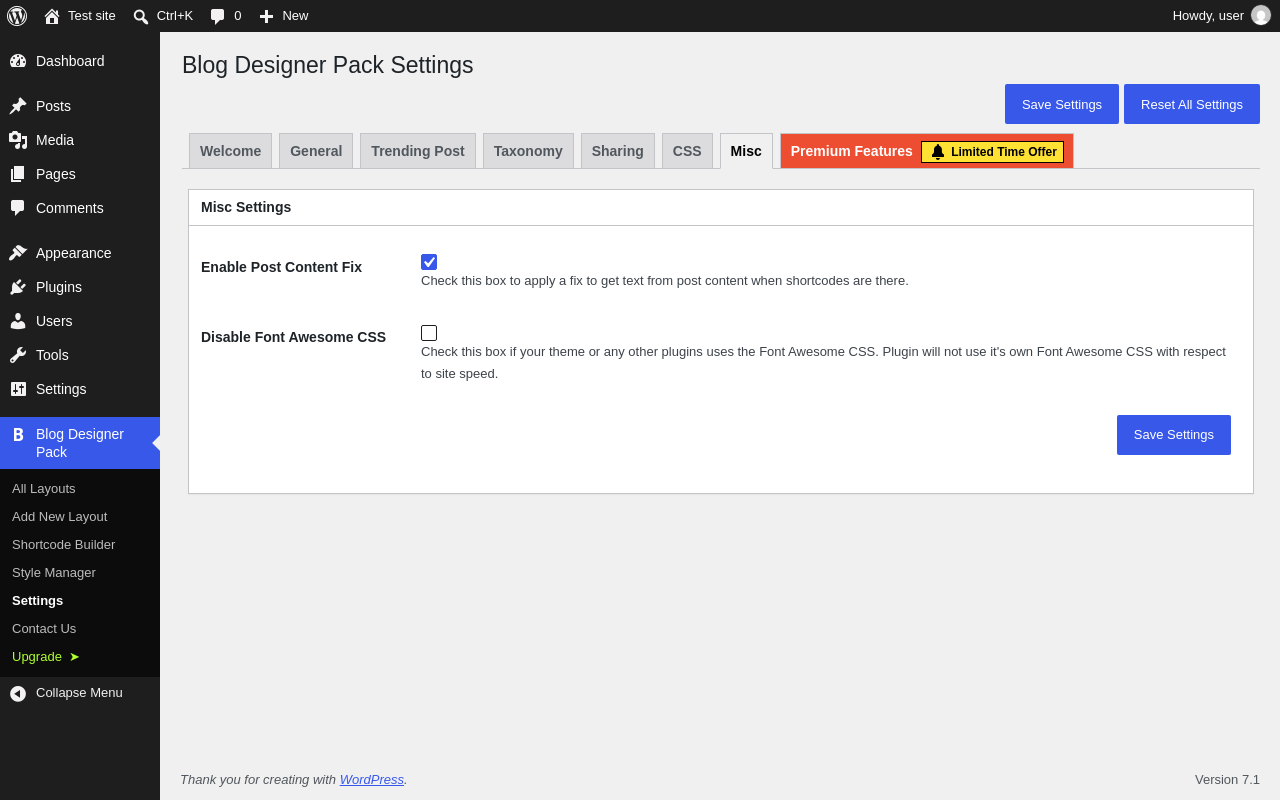1280x800 pixels.
Task: Open Pages from the sidebar menu
Action: pyautogui.click(x=80, y=174)
